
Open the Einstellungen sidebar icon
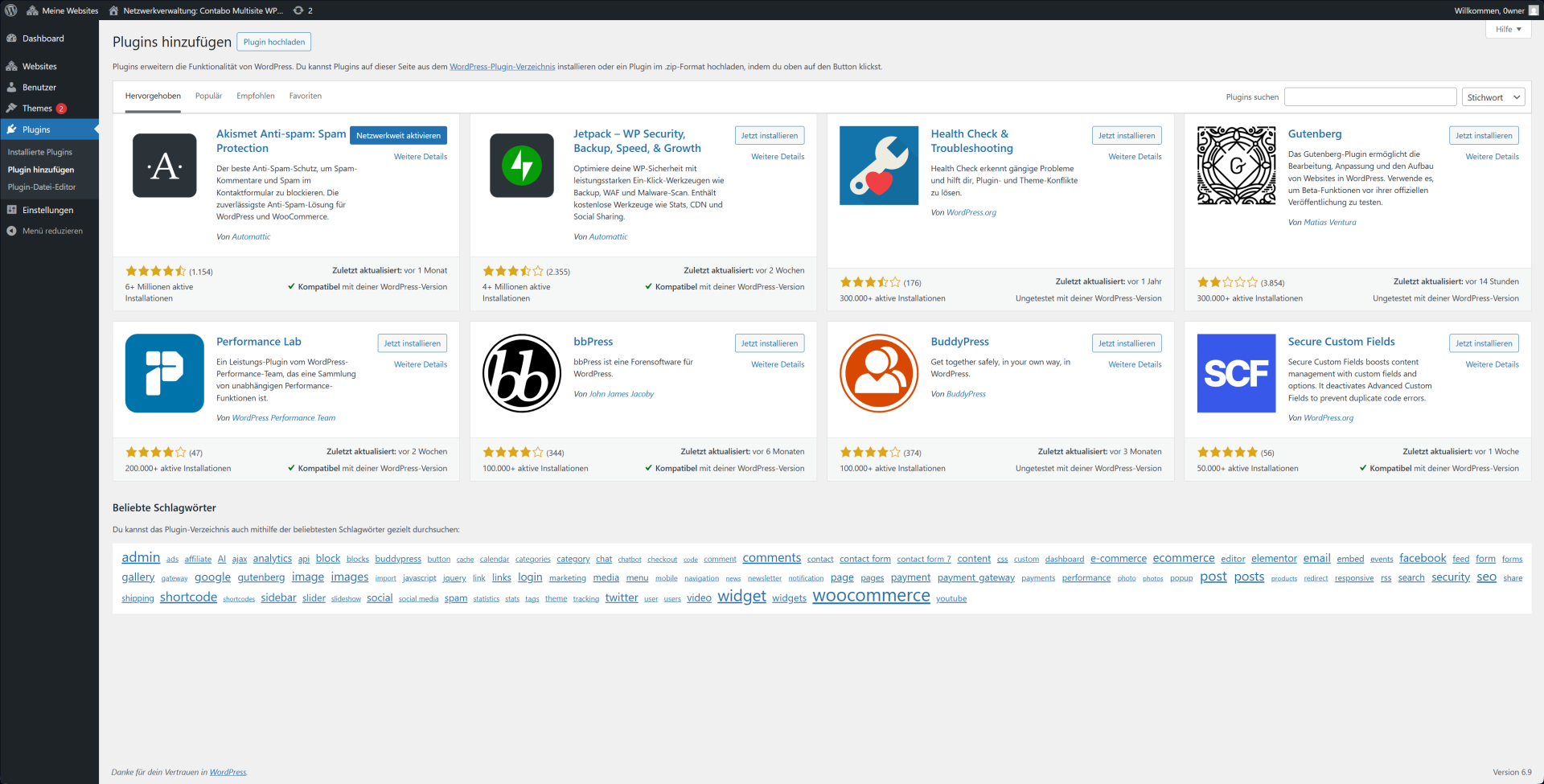click(11, 210)
